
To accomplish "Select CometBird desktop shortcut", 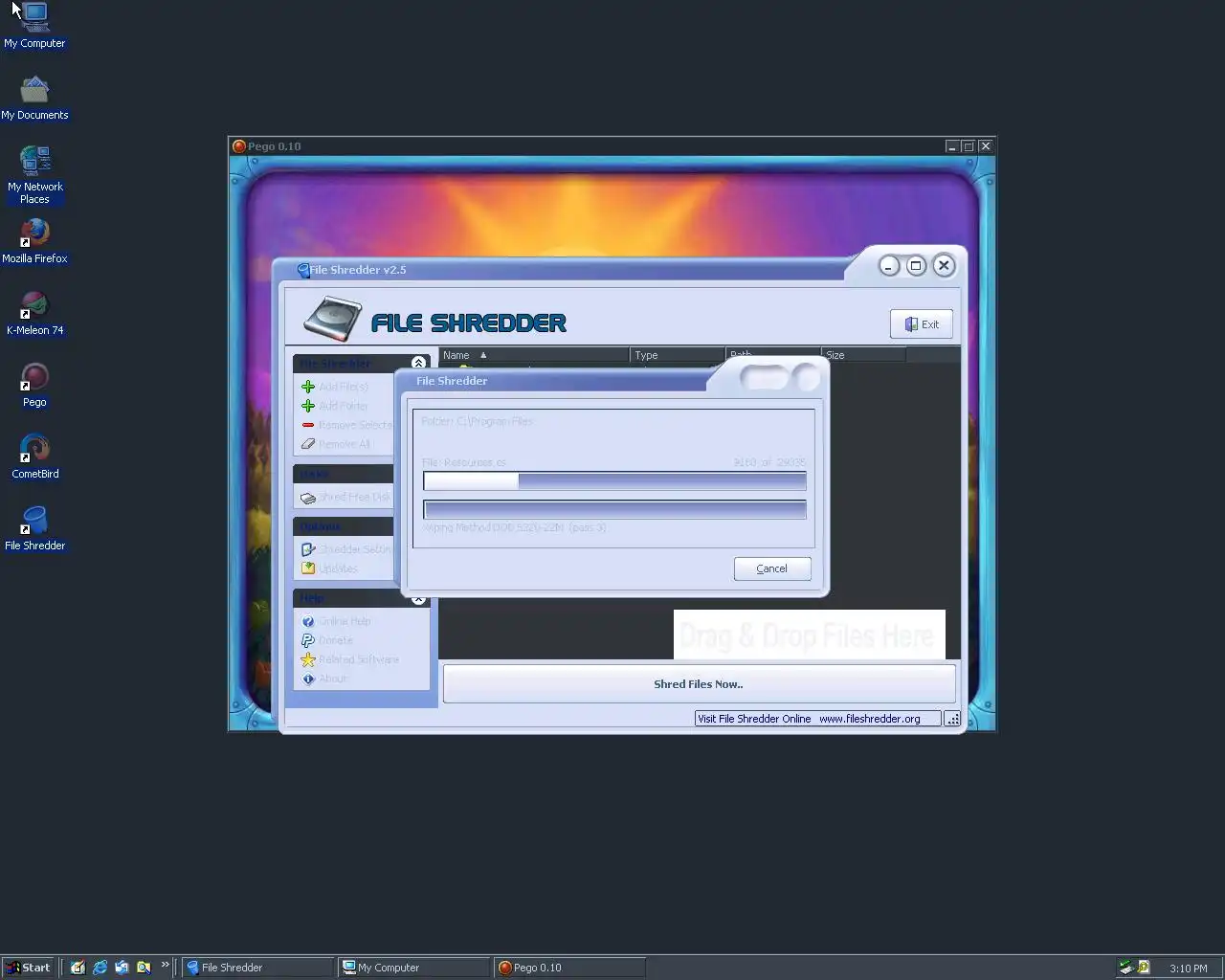I will [34, 457].
